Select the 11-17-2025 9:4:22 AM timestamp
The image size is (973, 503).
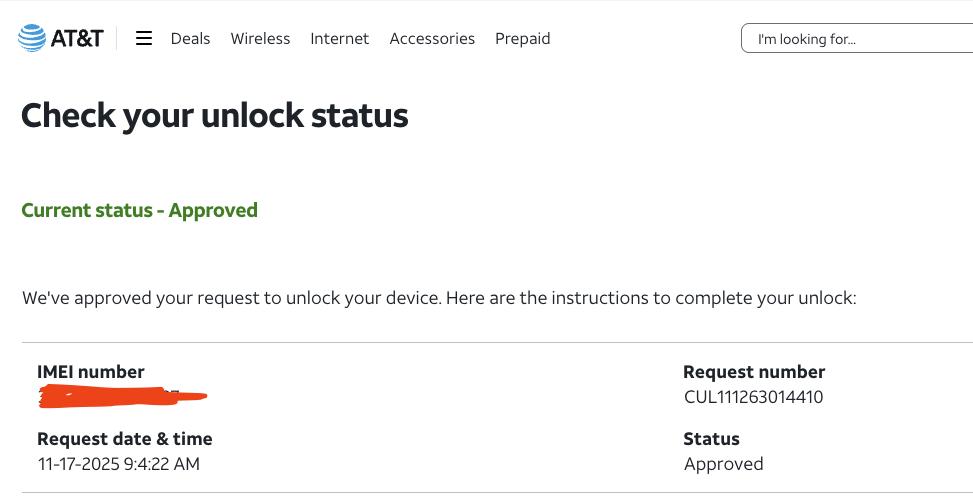coord(119,464)
